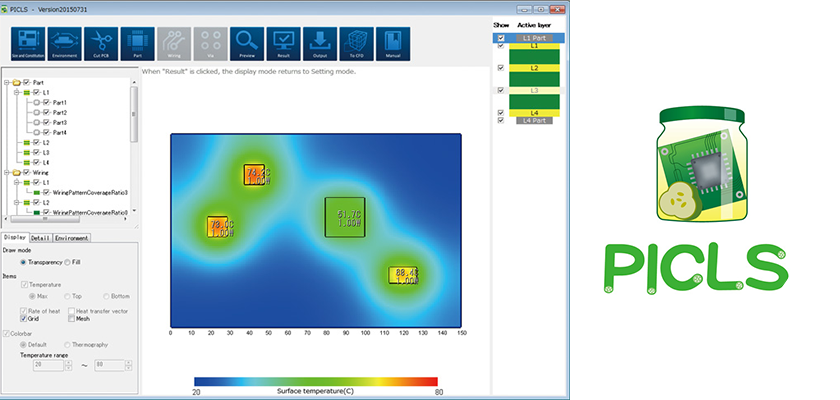Select the Transparency draw mode radio

point(24,262)
